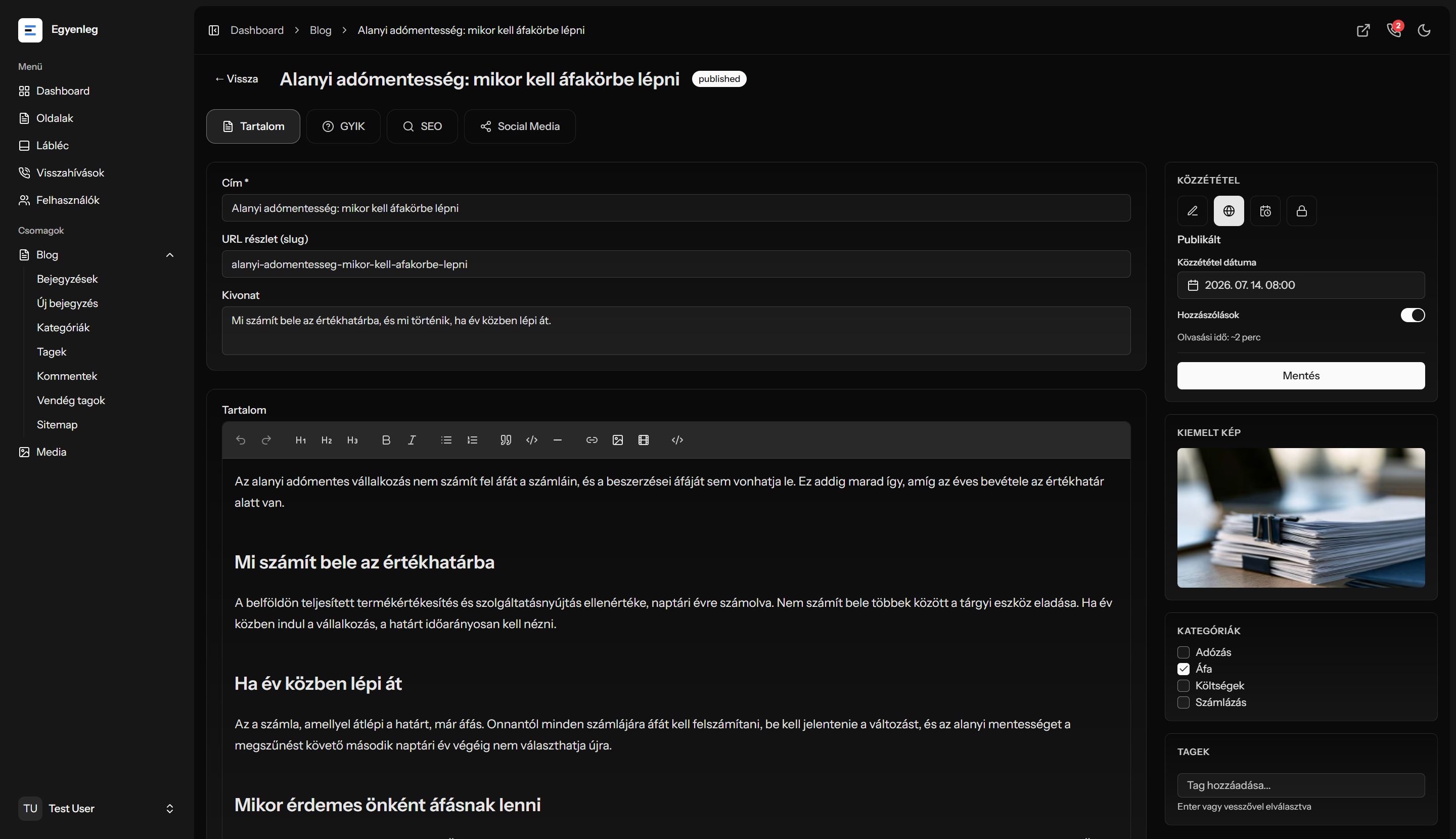This screenshot has width=1456, height=839.
Task: Open the Közzététel dátuma date picker
Action: tap(1301, 285)
